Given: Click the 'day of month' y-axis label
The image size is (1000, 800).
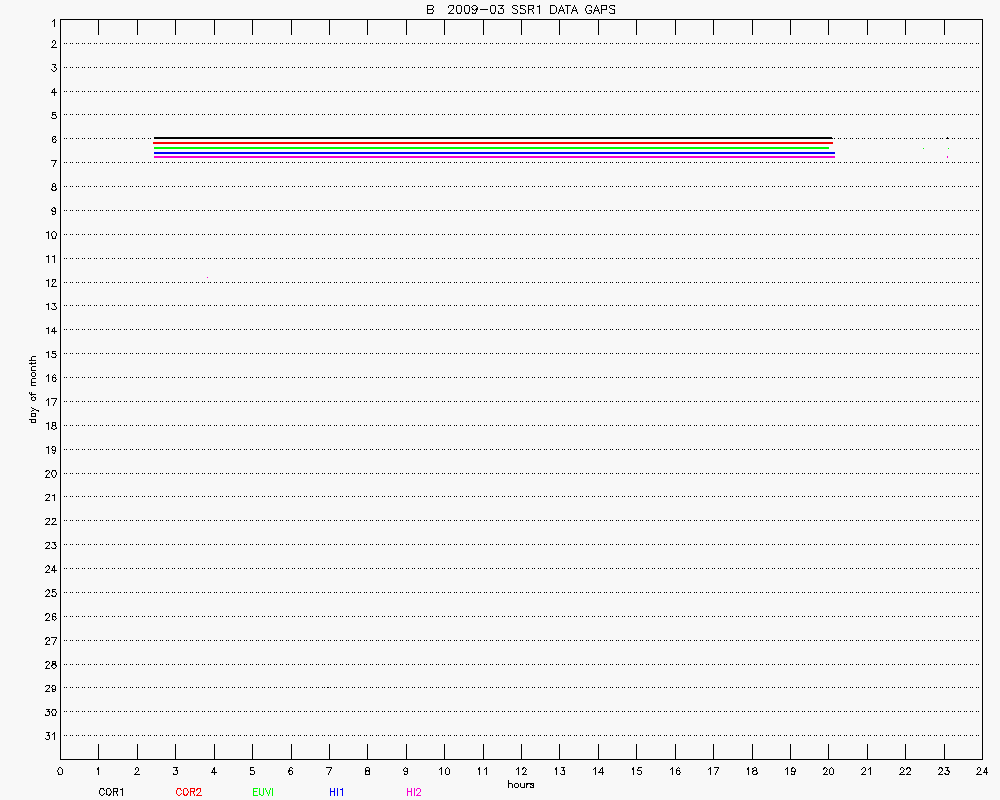Looking at the screenshot, I should (33, 389).
